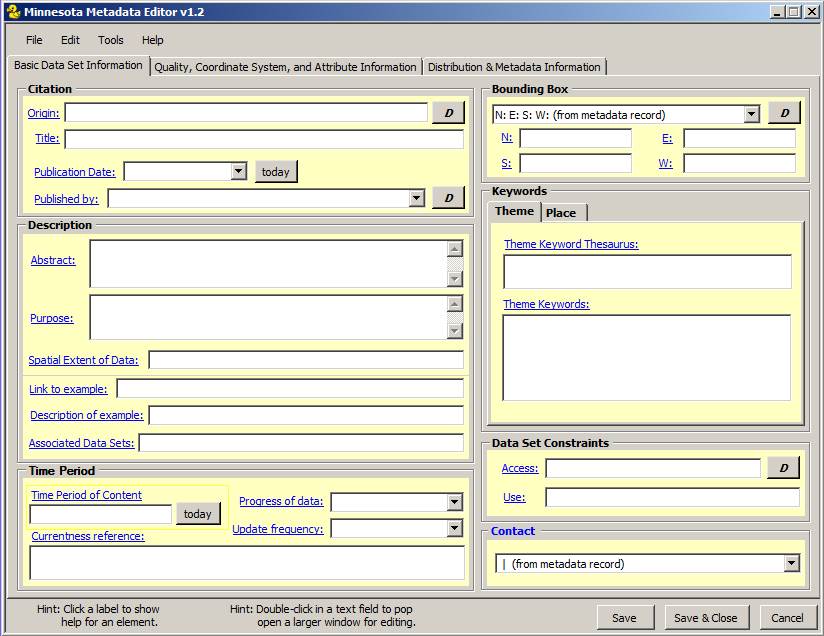
Task: Click the Time Period of Content link
Action: click(x=87, y=495)
